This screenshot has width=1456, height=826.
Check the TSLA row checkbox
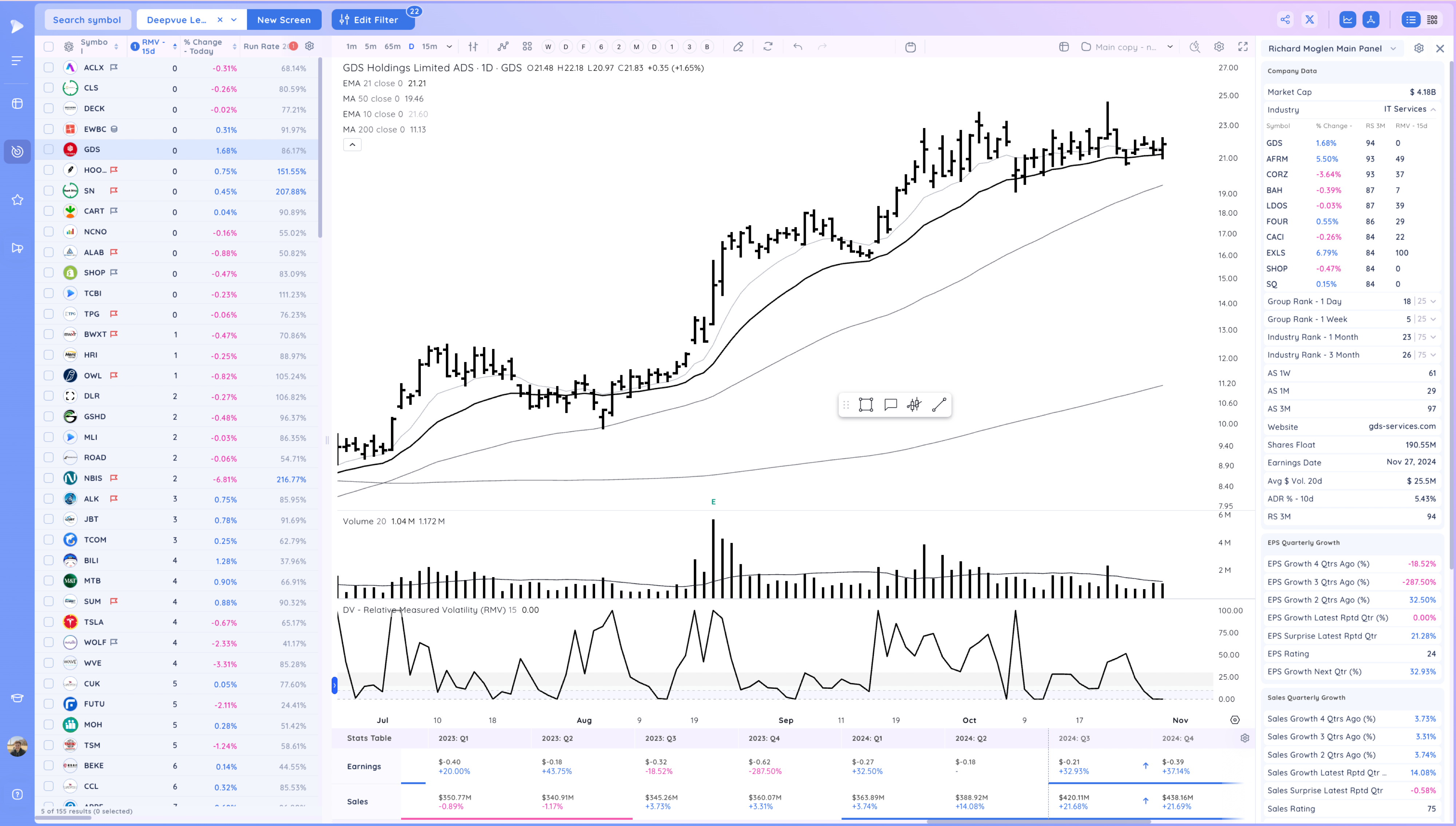[x=49, y=622]
